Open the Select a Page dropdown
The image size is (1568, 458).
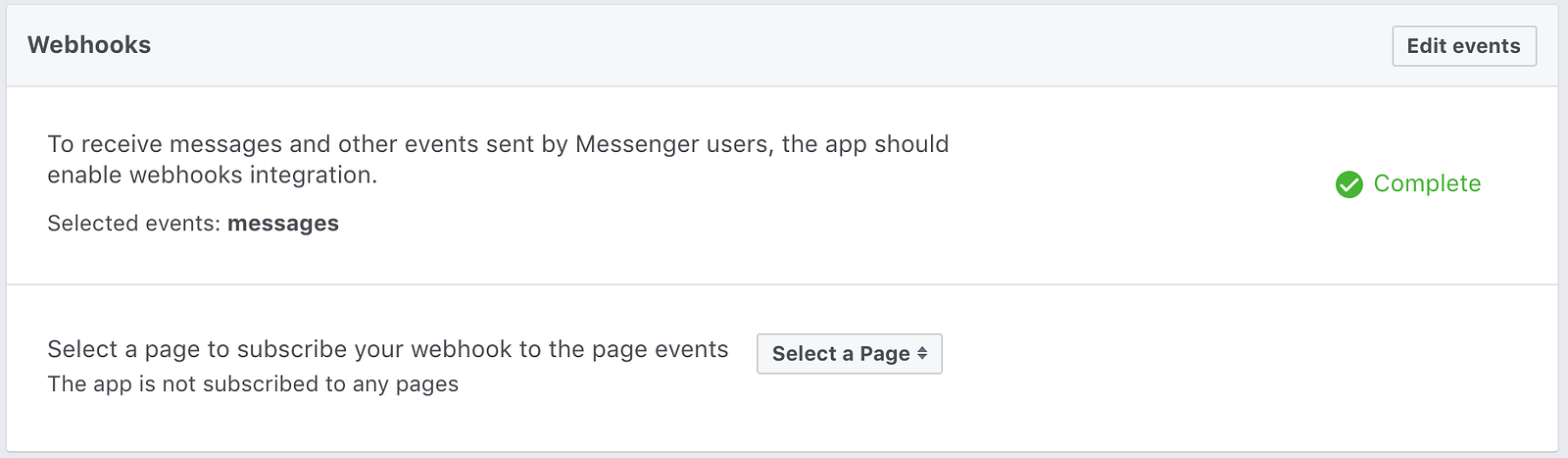pyautogui.click(x=849, y=354)
